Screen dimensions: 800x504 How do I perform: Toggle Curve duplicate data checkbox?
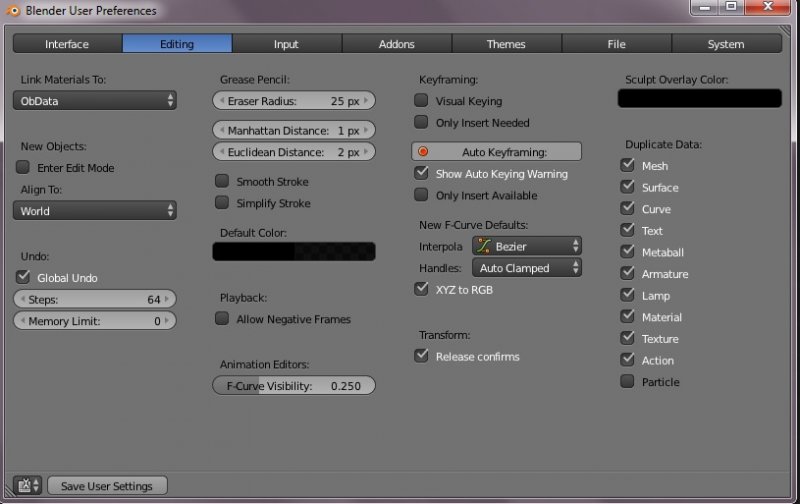pos(628,208)
